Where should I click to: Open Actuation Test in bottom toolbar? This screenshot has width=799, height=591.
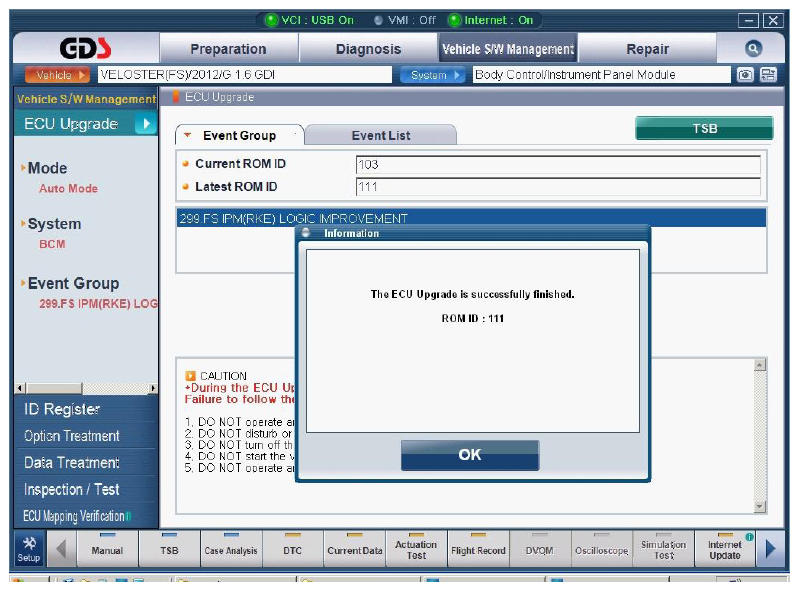coord(416,549)
